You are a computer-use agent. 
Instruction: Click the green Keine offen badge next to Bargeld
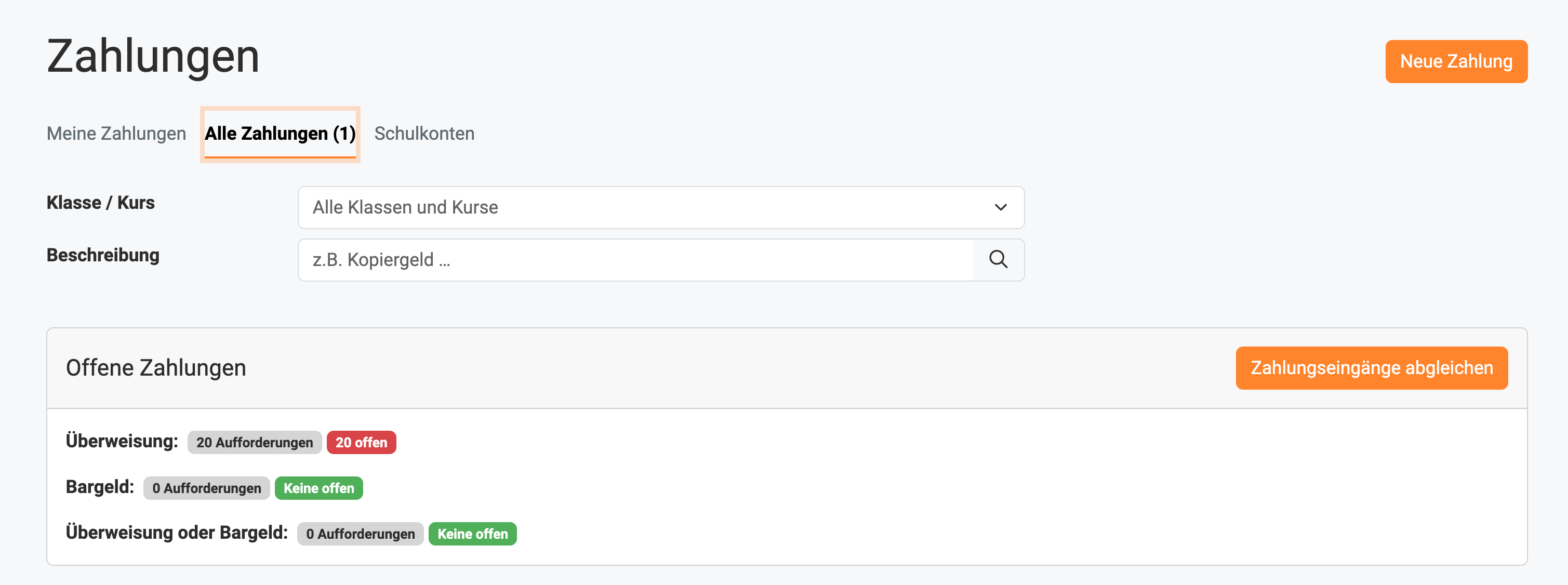[x=318, y=488]
